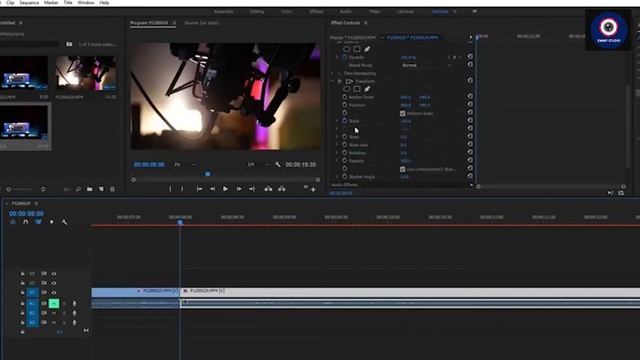Select the P1280629.MP4 thumbnail in Project panel
The width and height of the screenshot is (640, 360).
[86, 73]
